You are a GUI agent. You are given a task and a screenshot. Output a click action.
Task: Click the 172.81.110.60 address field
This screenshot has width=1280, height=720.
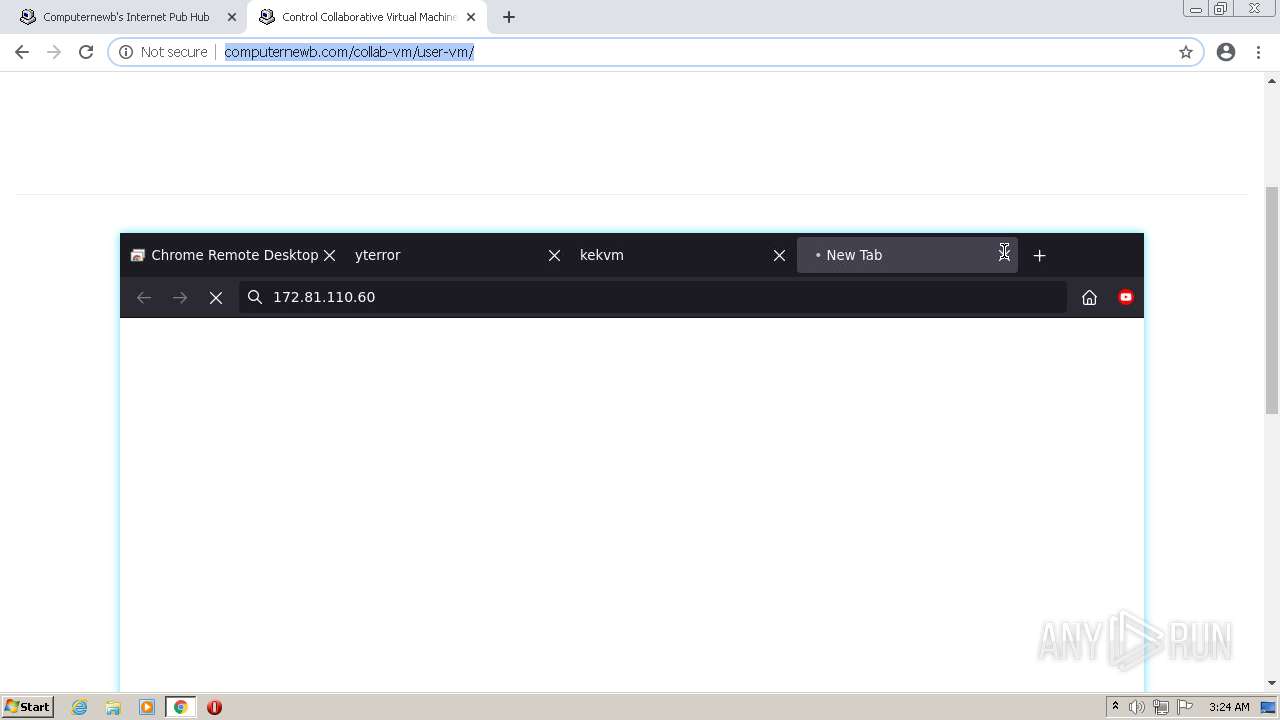click(652, 297)
